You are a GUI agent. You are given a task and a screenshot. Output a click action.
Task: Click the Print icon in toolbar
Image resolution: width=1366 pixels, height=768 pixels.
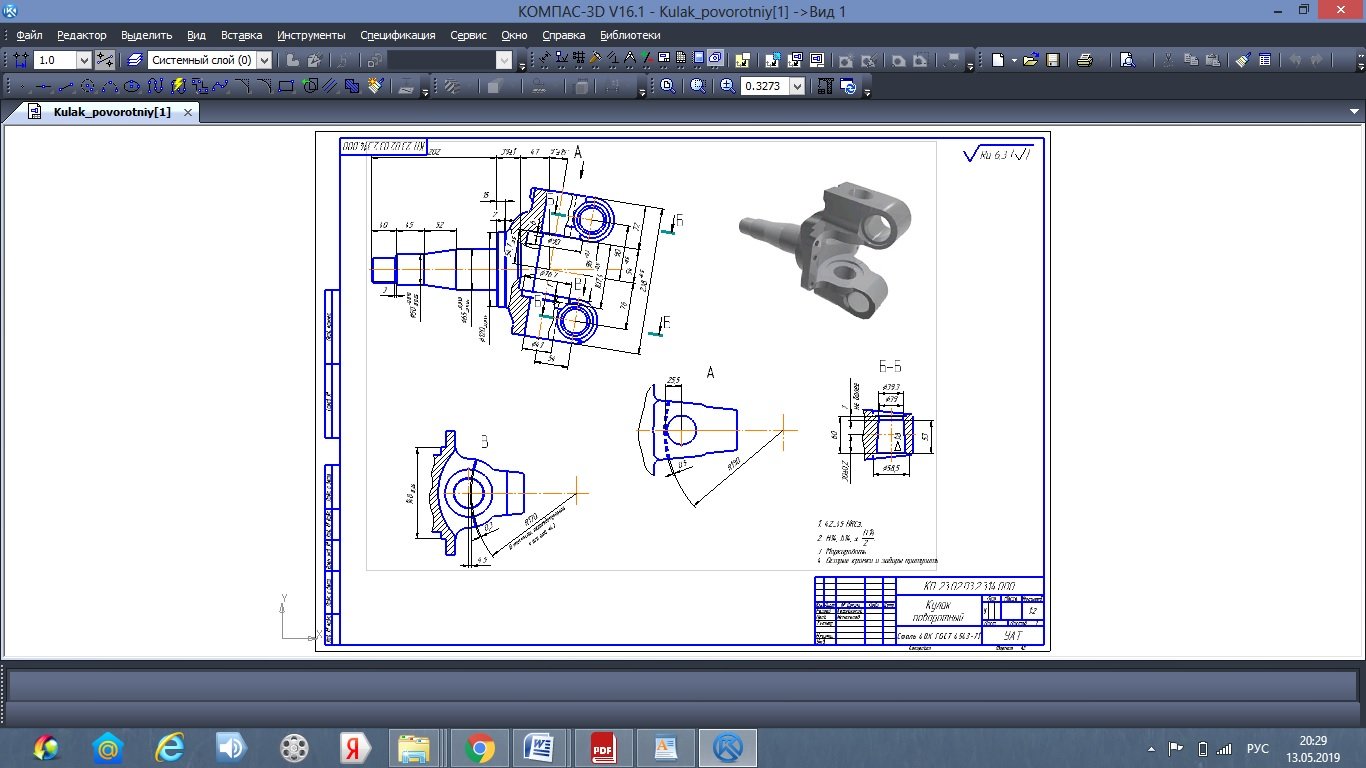1085,61
